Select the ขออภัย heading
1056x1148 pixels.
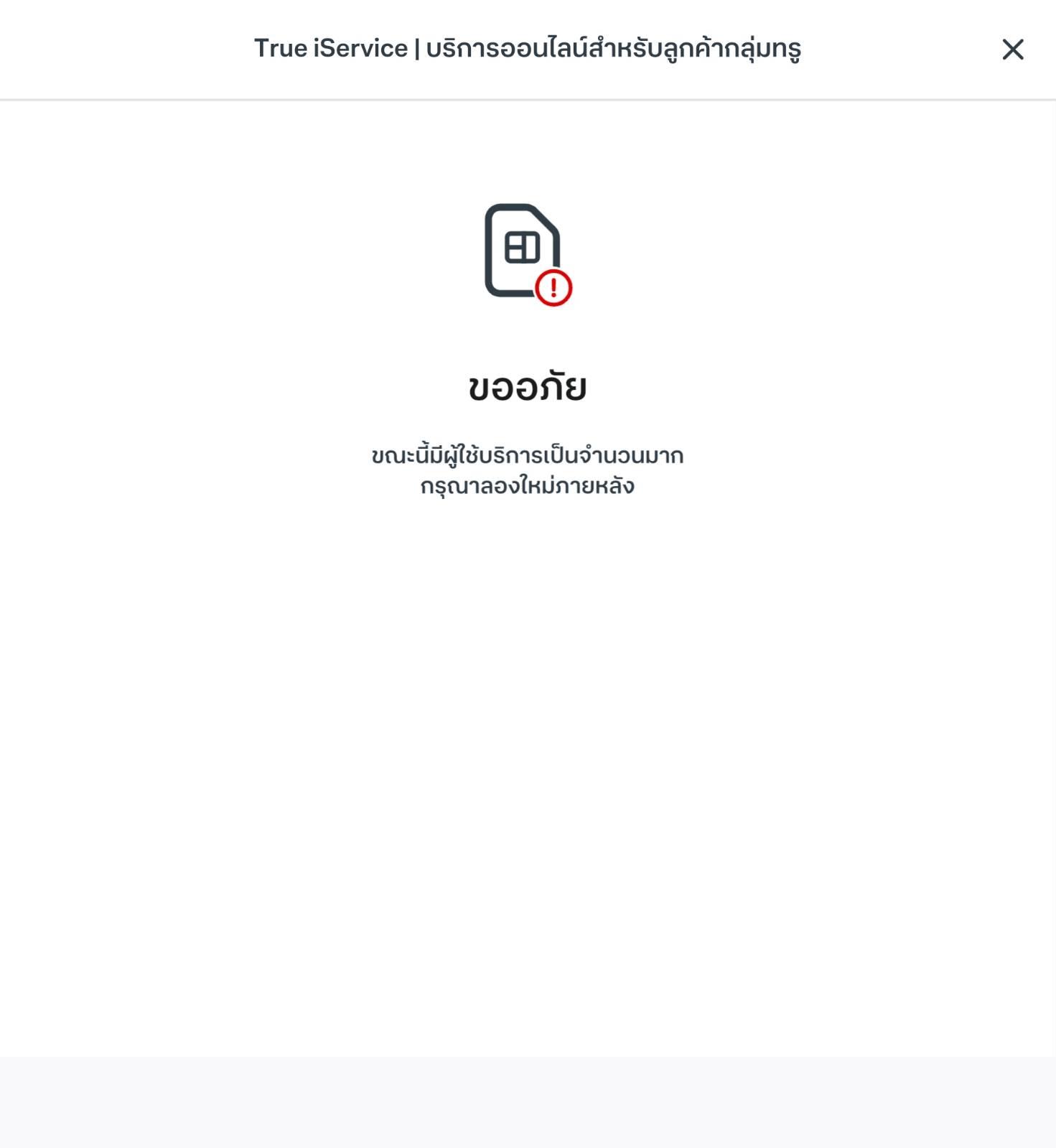tap(528, 386)
